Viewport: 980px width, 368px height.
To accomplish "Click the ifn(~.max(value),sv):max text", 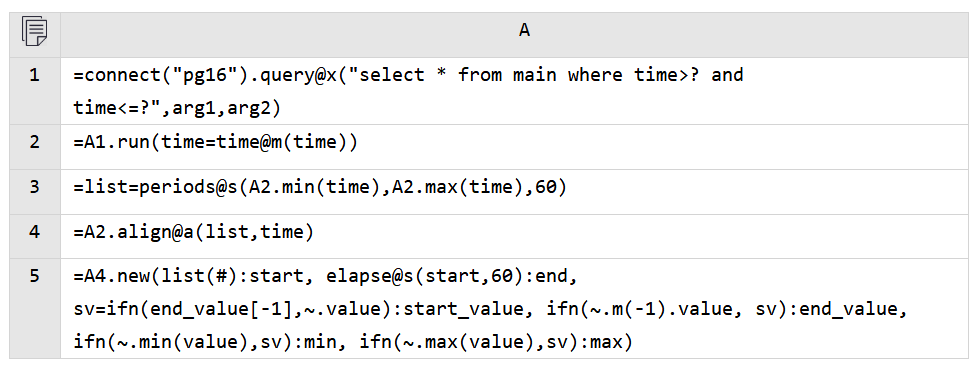I will [x=496, y=343].
